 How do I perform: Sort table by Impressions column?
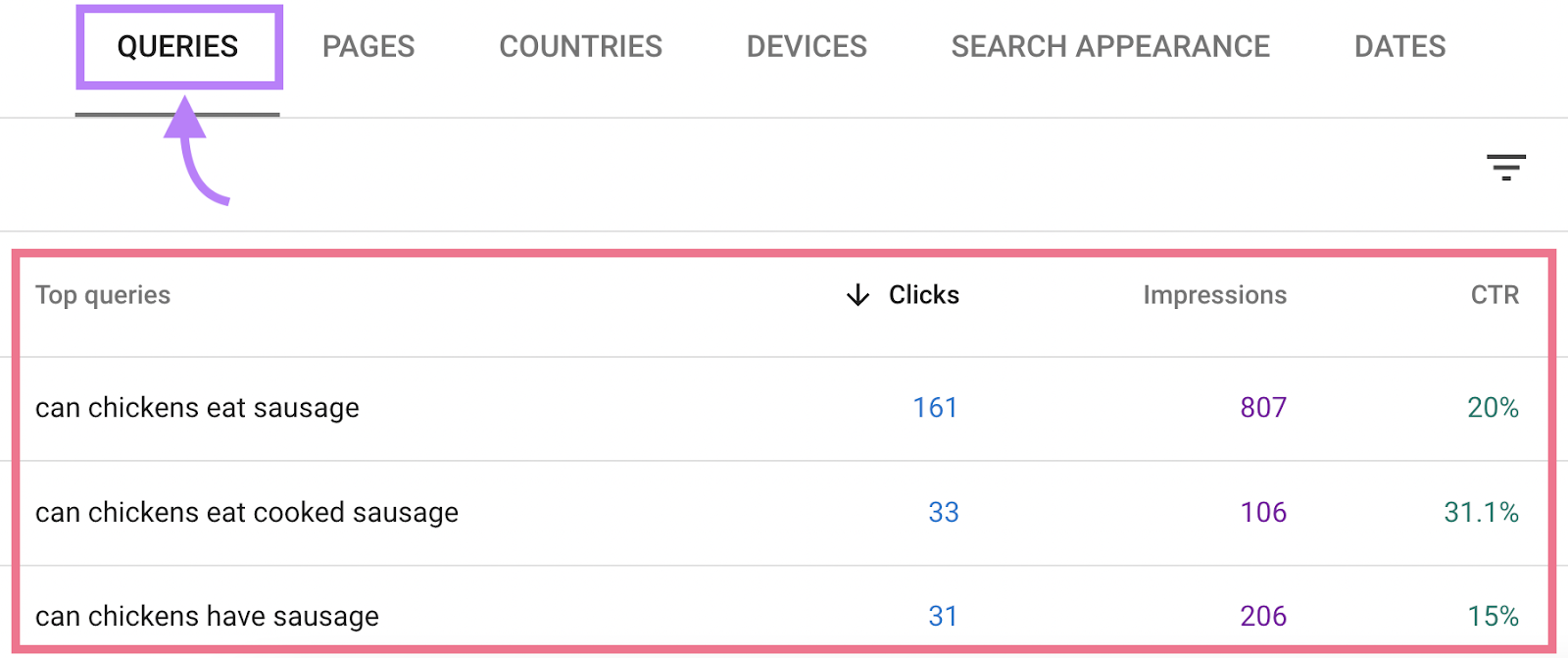tap(1214, 295)
